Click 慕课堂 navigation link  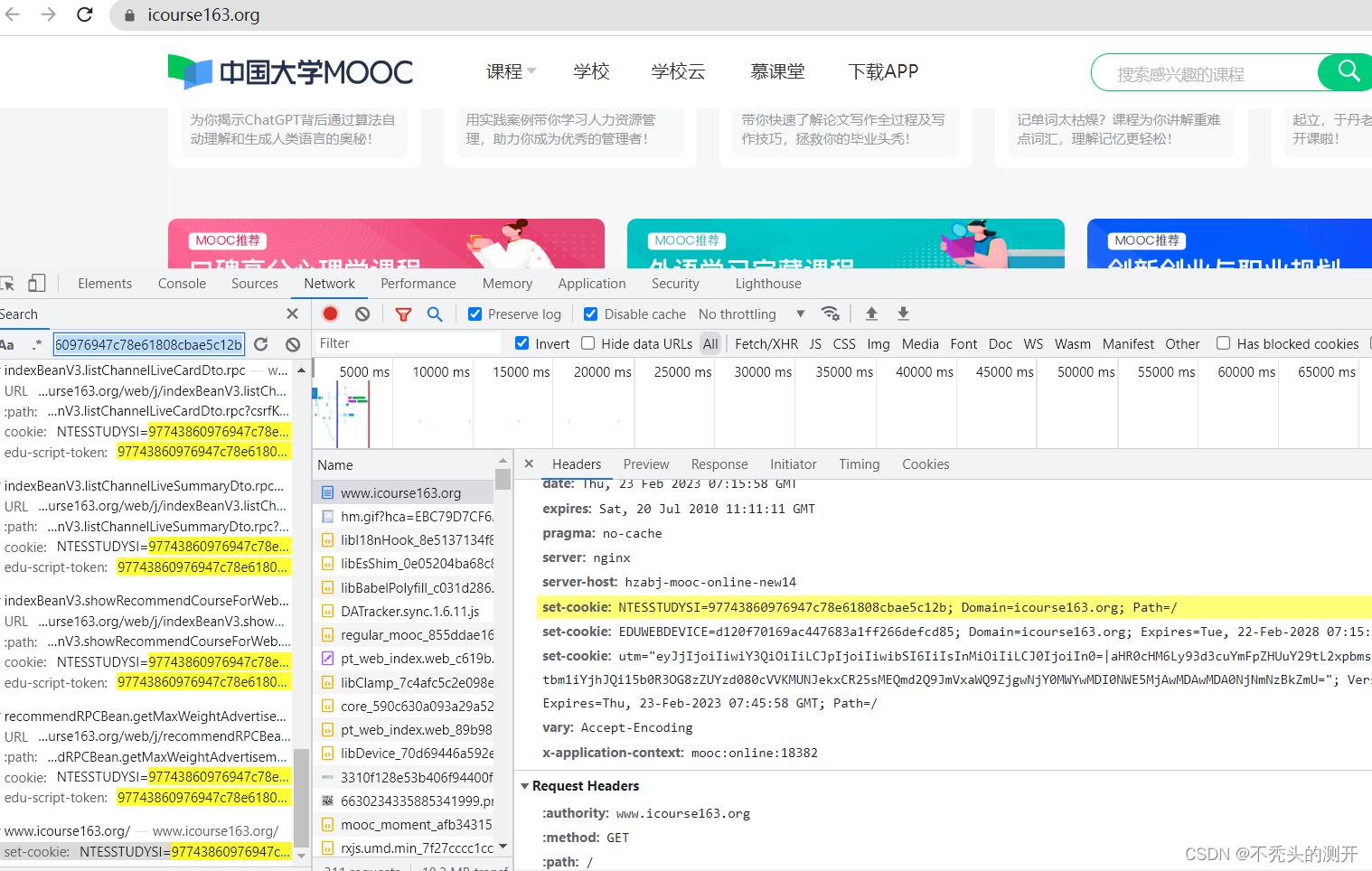[x=777, y=71]
